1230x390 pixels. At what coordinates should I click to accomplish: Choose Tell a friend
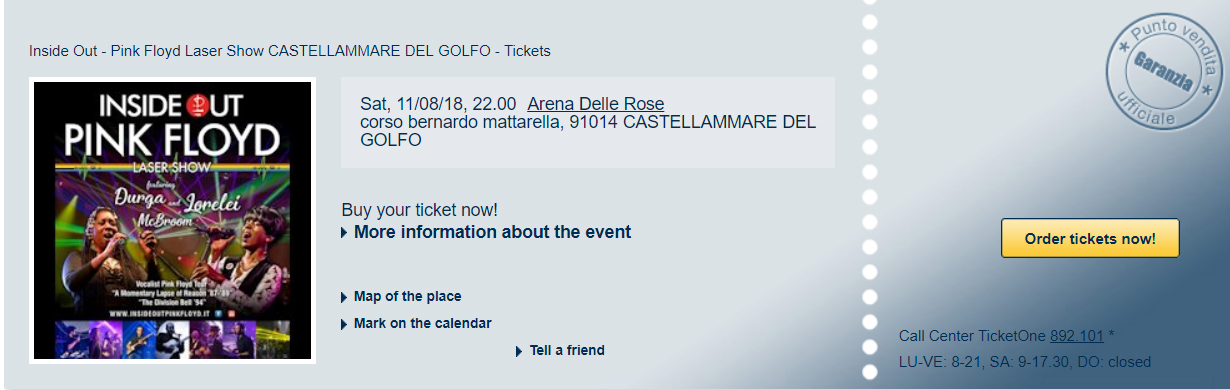(567, 351)
